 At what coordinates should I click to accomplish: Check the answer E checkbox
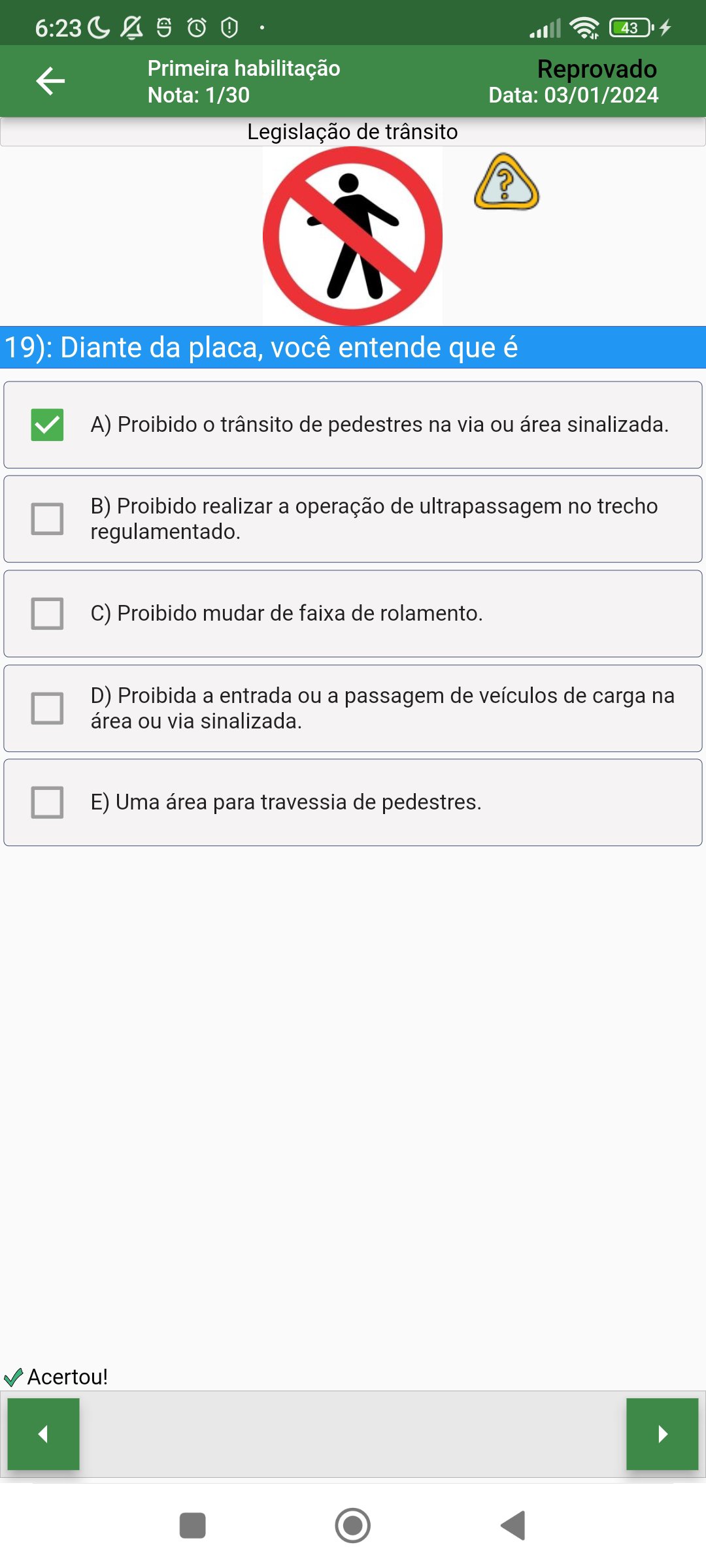click(48, 802)
